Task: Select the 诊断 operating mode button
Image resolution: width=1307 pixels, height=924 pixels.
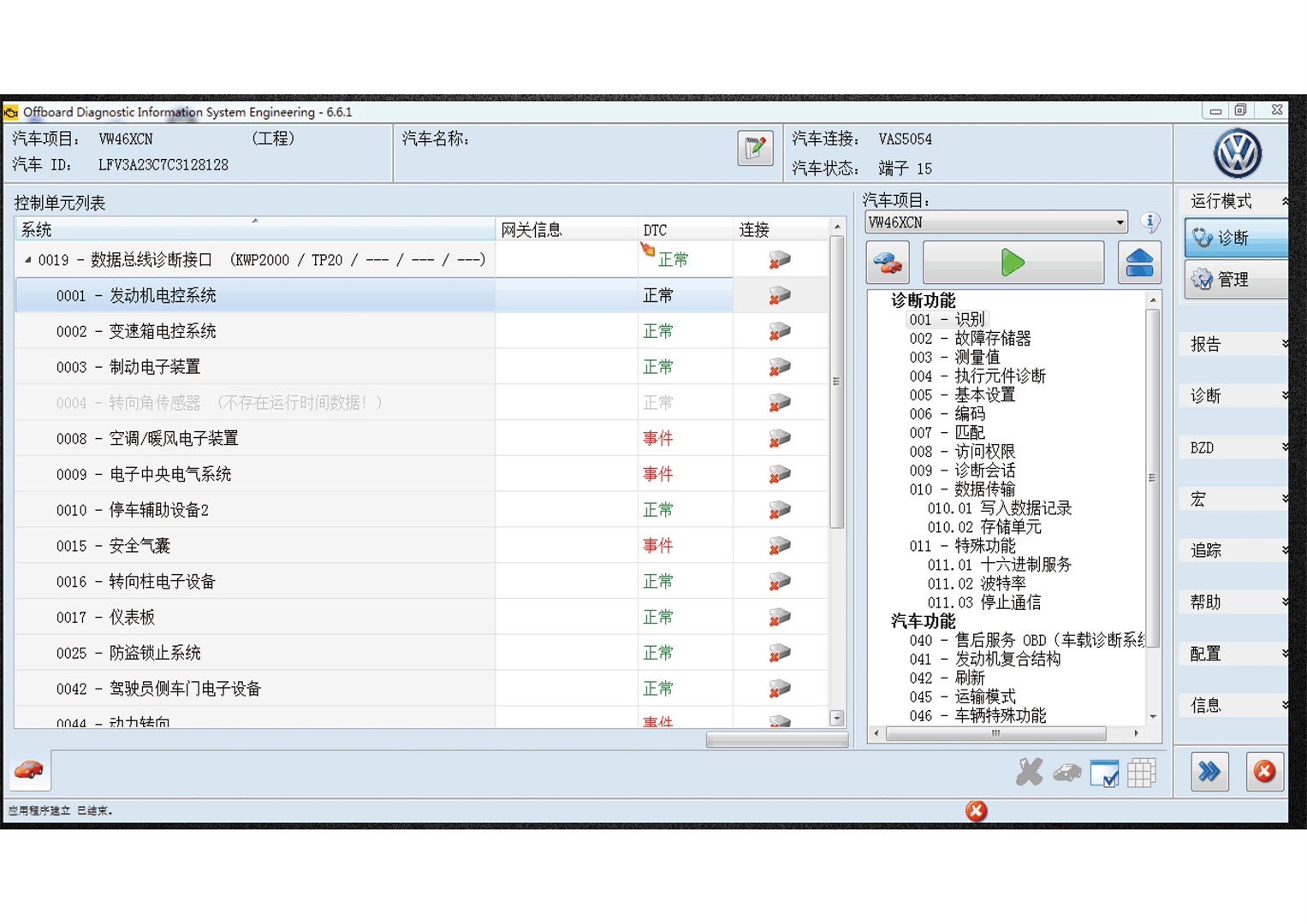Action: pos(1236,238)
